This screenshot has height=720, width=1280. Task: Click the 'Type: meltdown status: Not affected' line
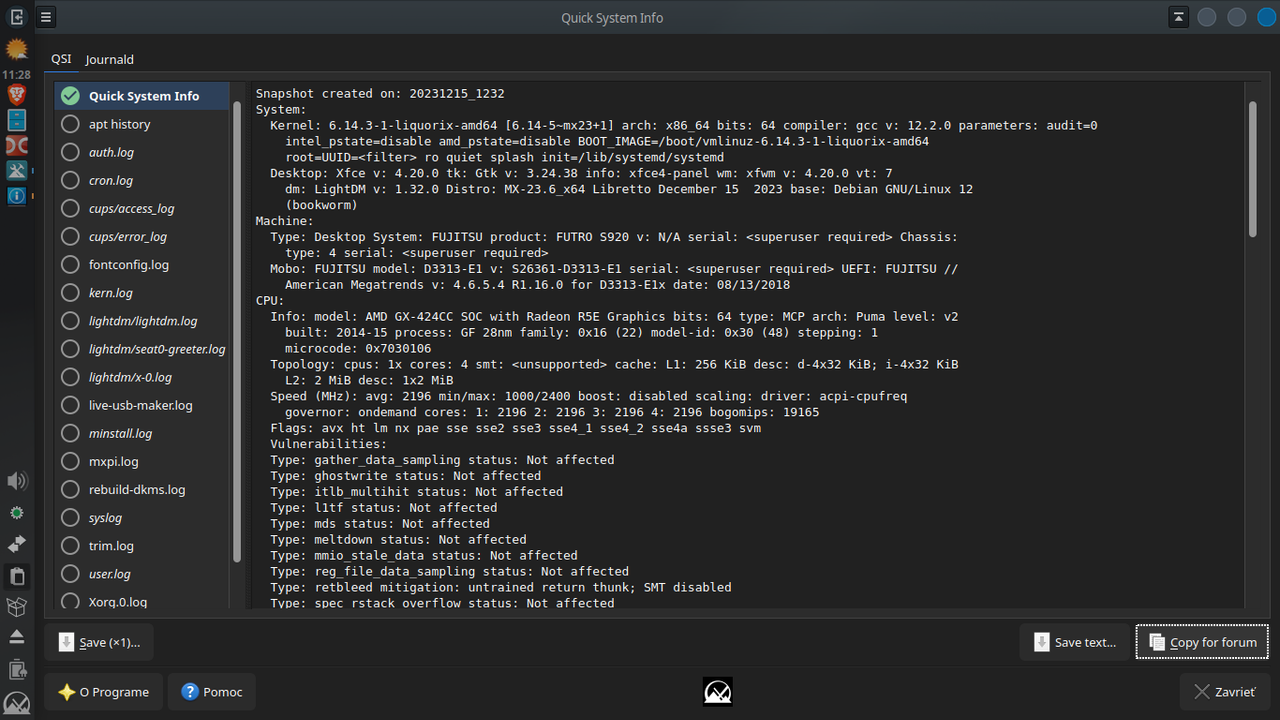click(x=398, y=539)
